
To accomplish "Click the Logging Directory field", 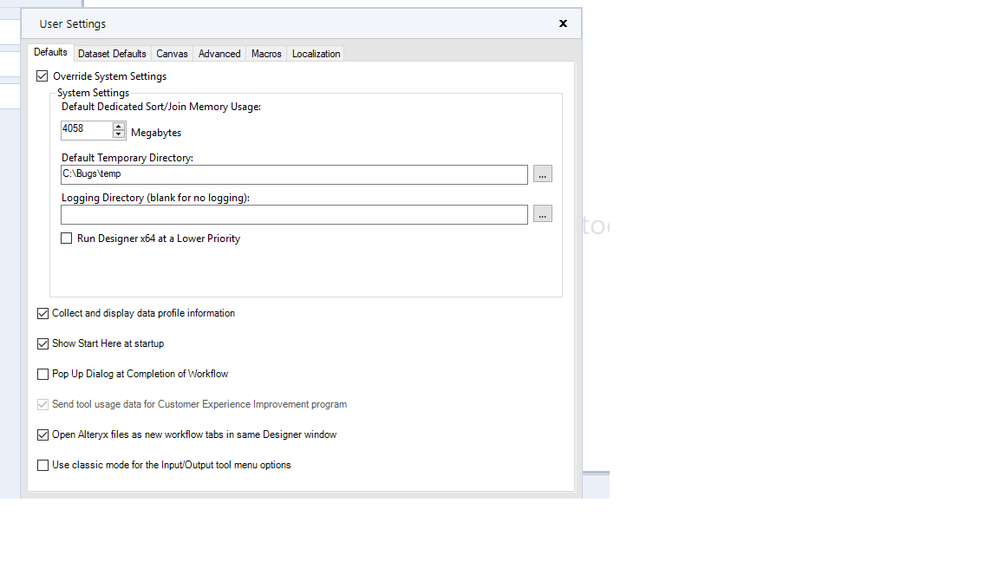I will tap(294, 215).
